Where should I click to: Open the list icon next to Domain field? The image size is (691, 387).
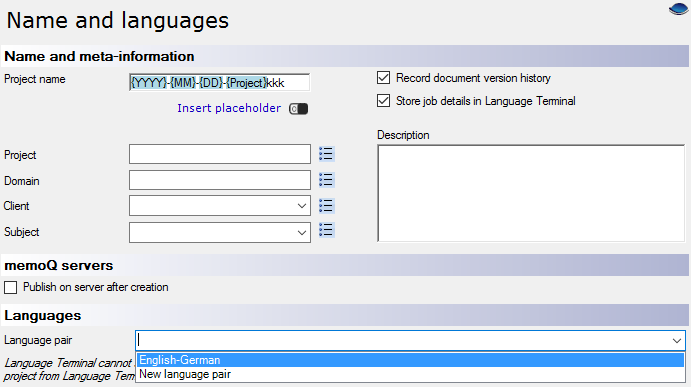326,180
